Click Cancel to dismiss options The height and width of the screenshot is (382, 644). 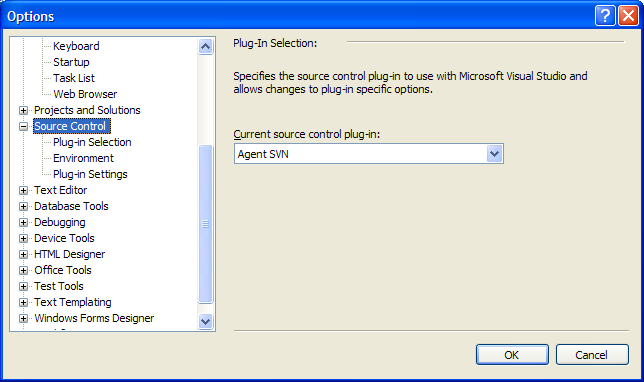[x=592, y=354]
